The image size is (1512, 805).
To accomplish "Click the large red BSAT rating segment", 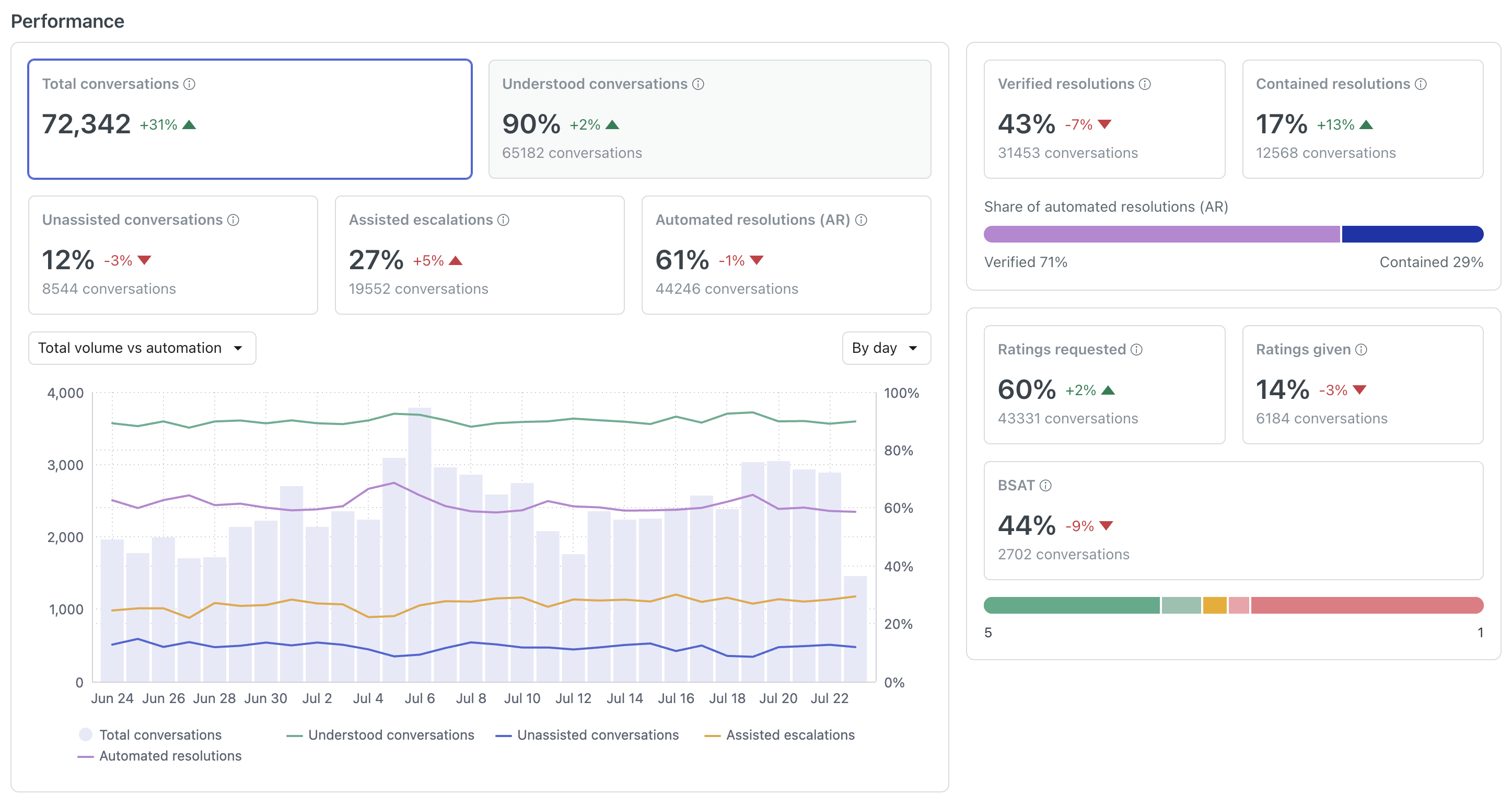I will (1368, 605).
